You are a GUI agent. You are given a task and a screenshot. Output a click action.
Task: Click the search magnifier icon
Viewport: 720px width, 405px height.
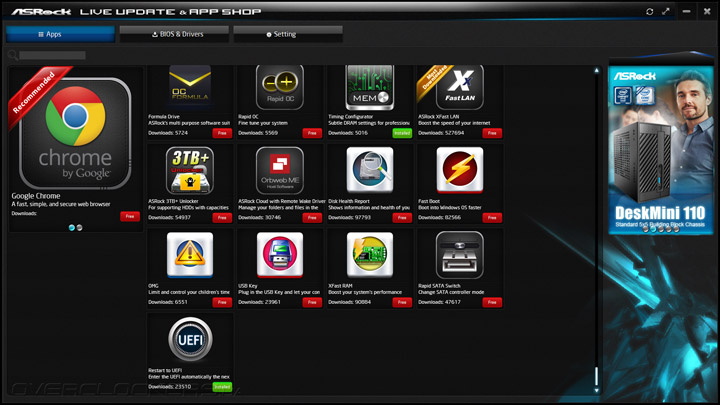(13, 55)
